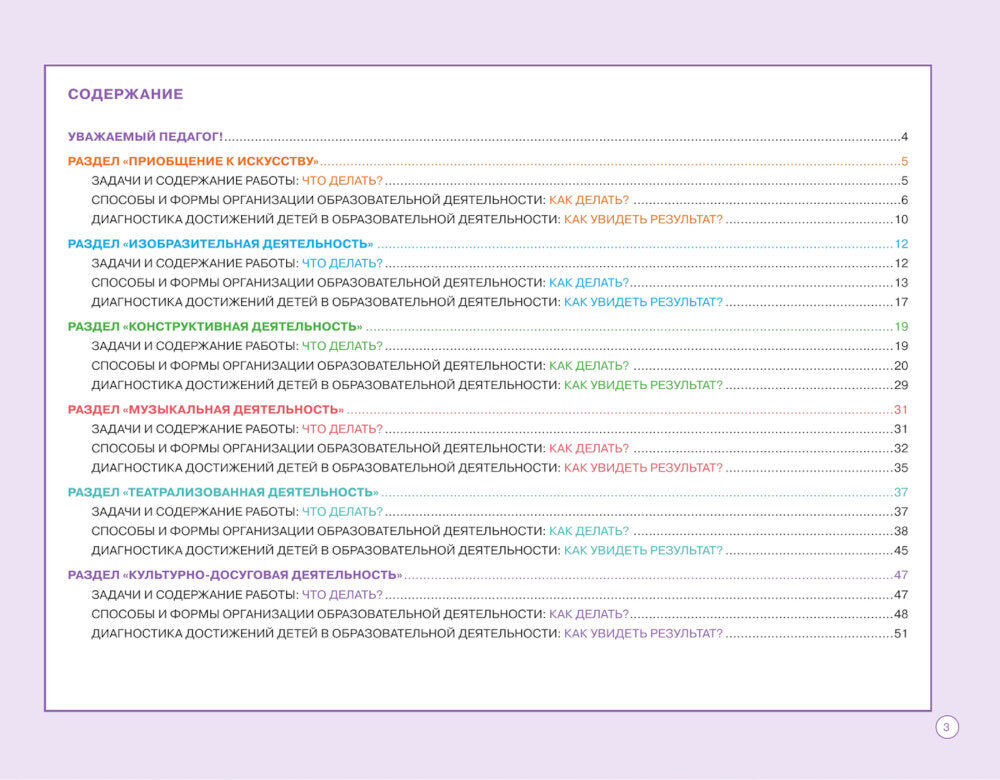Select the «Музыкальная деятельность» section heading
Viewport: 1000px width, 780px height.
pyautogui.click(x=205, y=410)
